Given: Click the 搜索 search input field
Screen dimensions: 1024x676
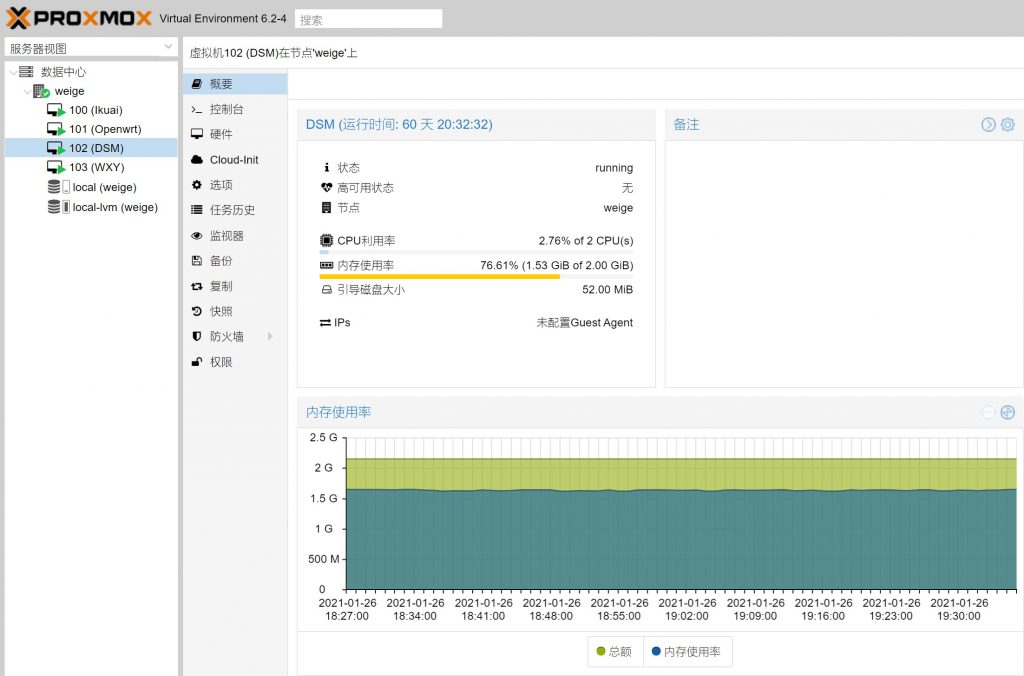Looking at the screenshot, I should point(368,19).
